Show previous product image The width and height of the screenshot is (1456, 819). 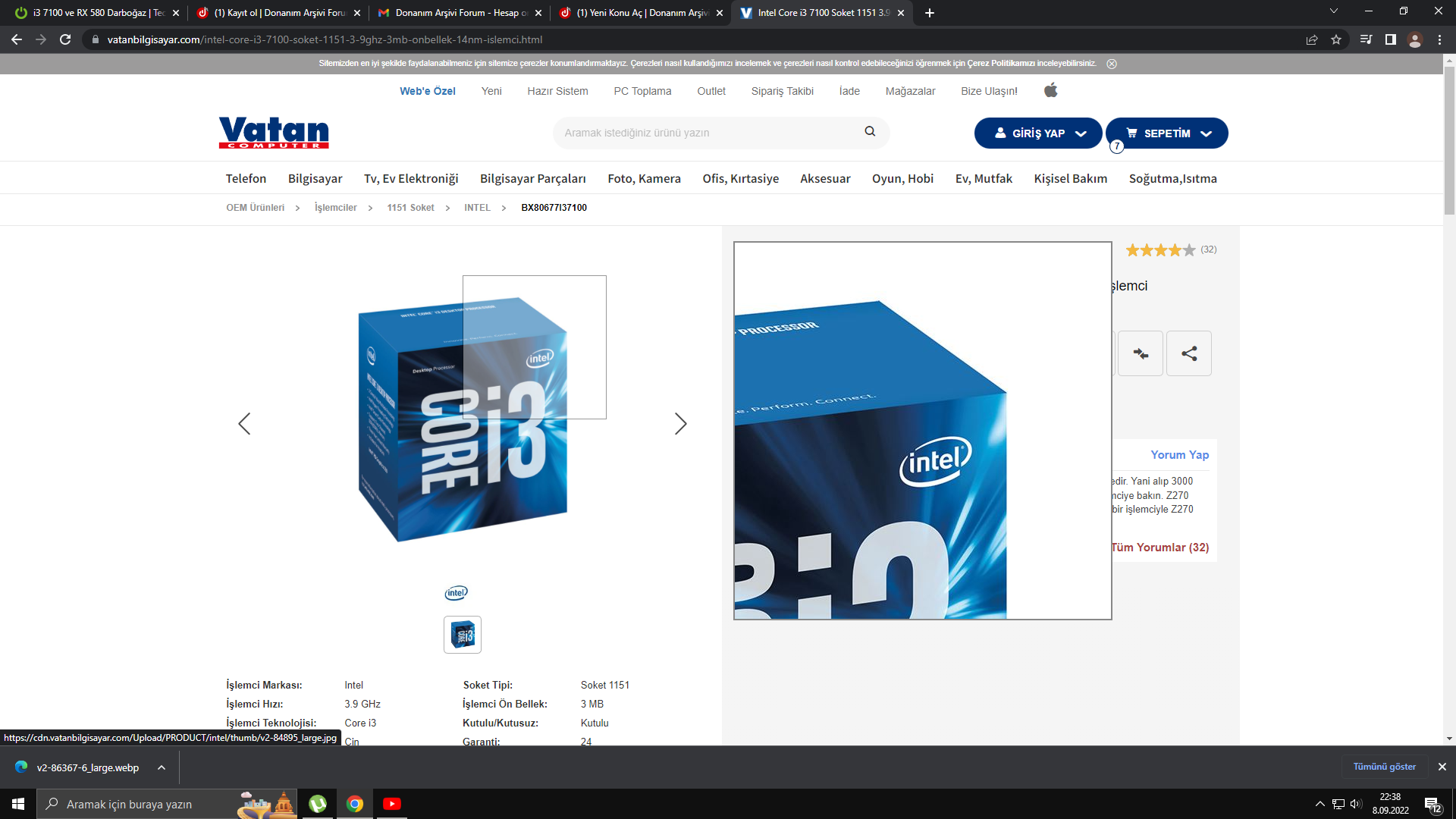(244, 423)
